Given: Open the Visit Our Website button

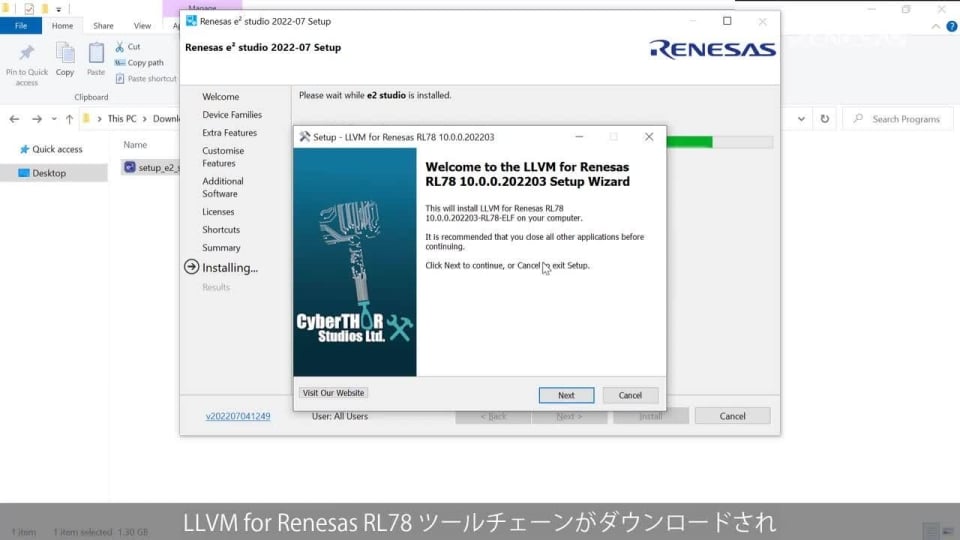Looking at the screenshot, I should [334, 393].
